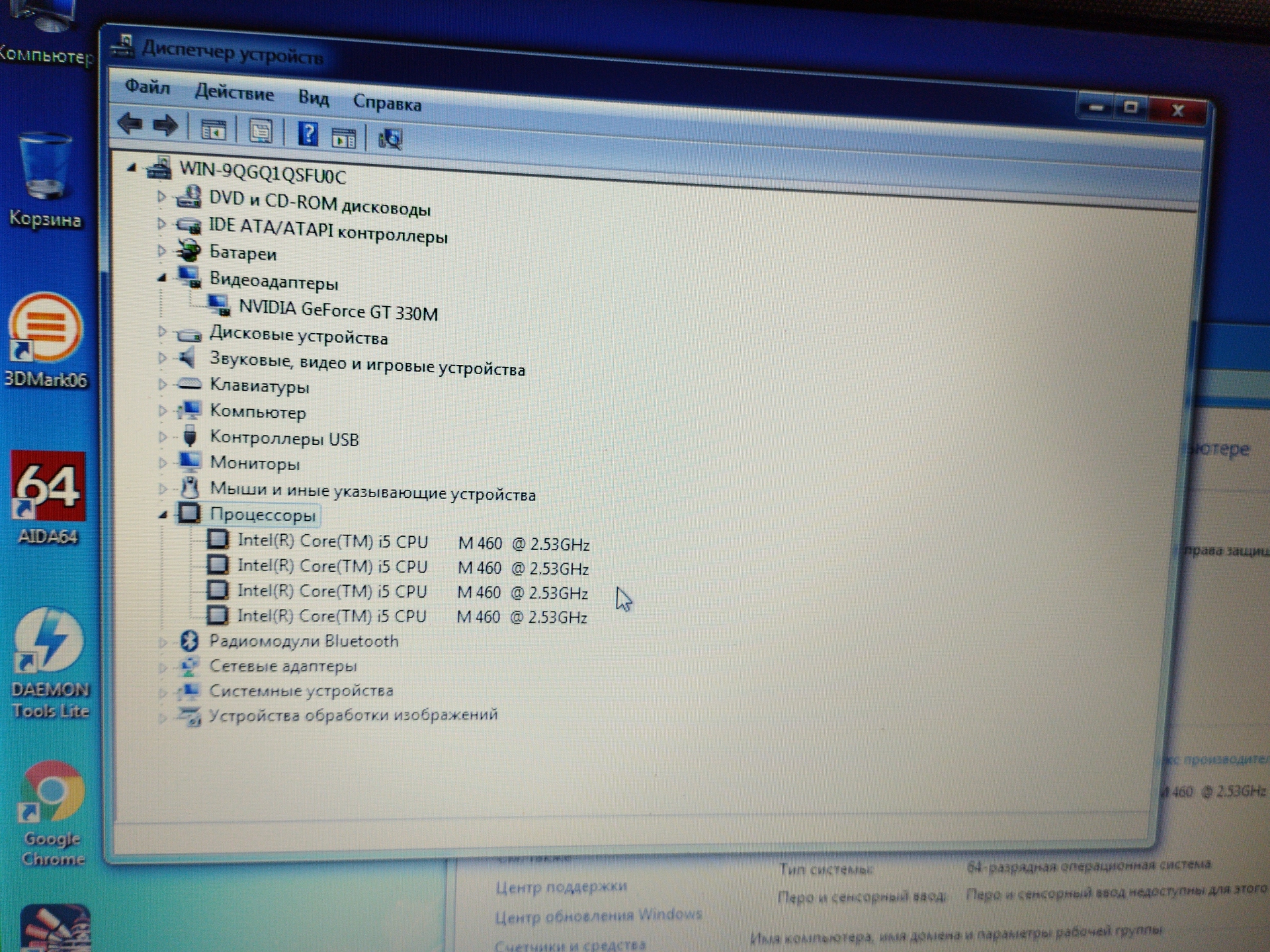Viewport: 1270px width, 952px height.
Task: Expand the Контроллеры USB category
Action: pyautogui.click(x=162, y=437)
